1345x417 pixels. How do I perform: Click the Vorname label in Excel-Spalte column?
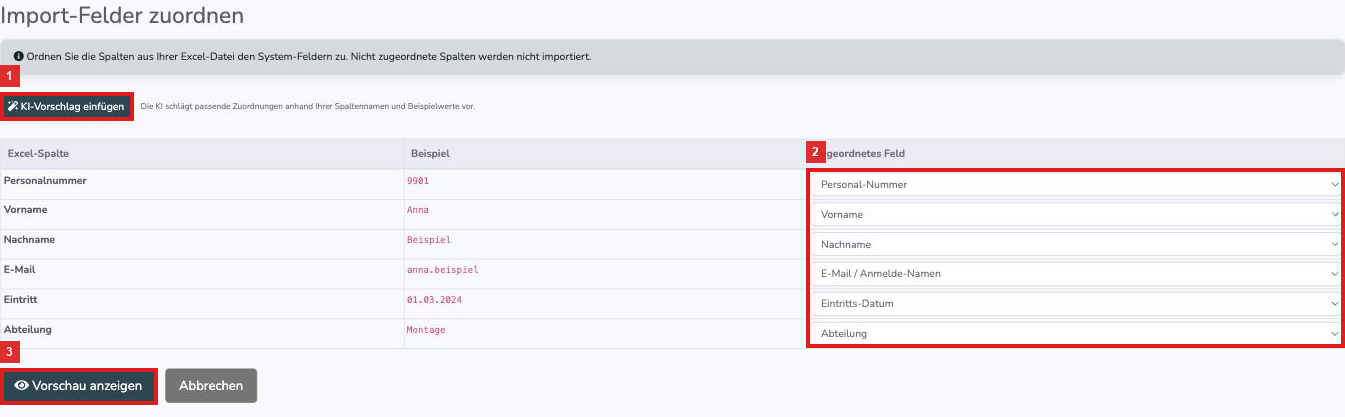[x=26, y=210]
